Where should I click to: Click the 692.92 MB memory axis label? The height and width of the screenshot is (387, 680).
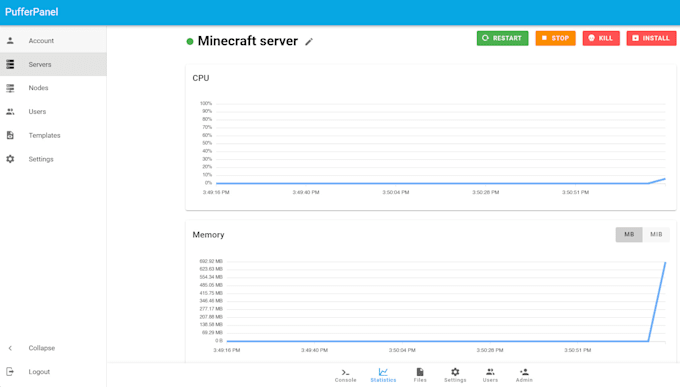211,261
